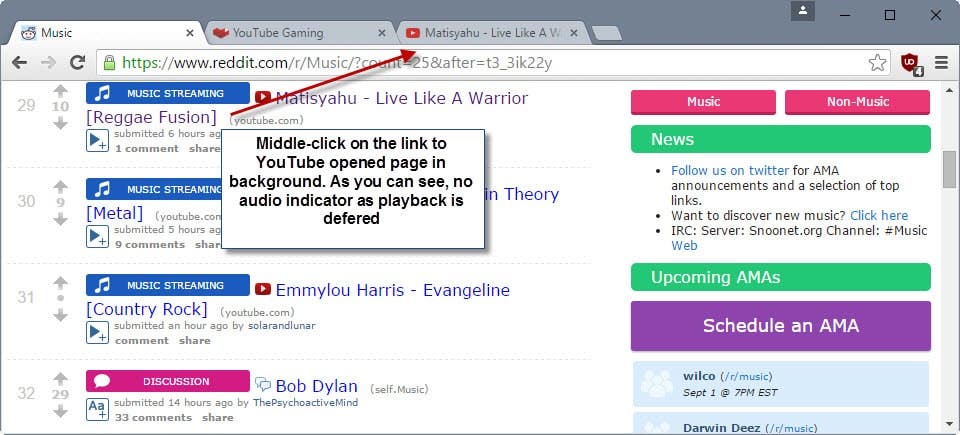Expand video player for Emmylou Harris post
The image size is (960, 435).
pos(97,332)
